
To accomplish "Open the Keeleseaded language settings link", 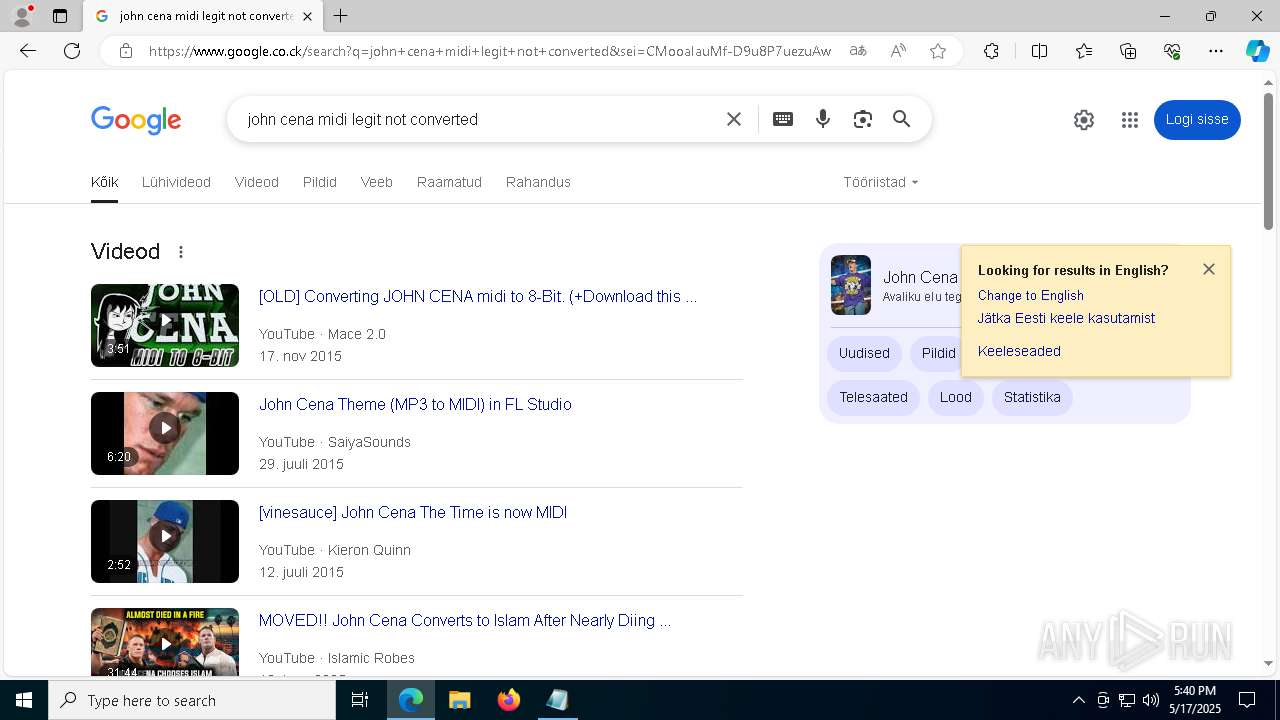I will pos(1019,351).
